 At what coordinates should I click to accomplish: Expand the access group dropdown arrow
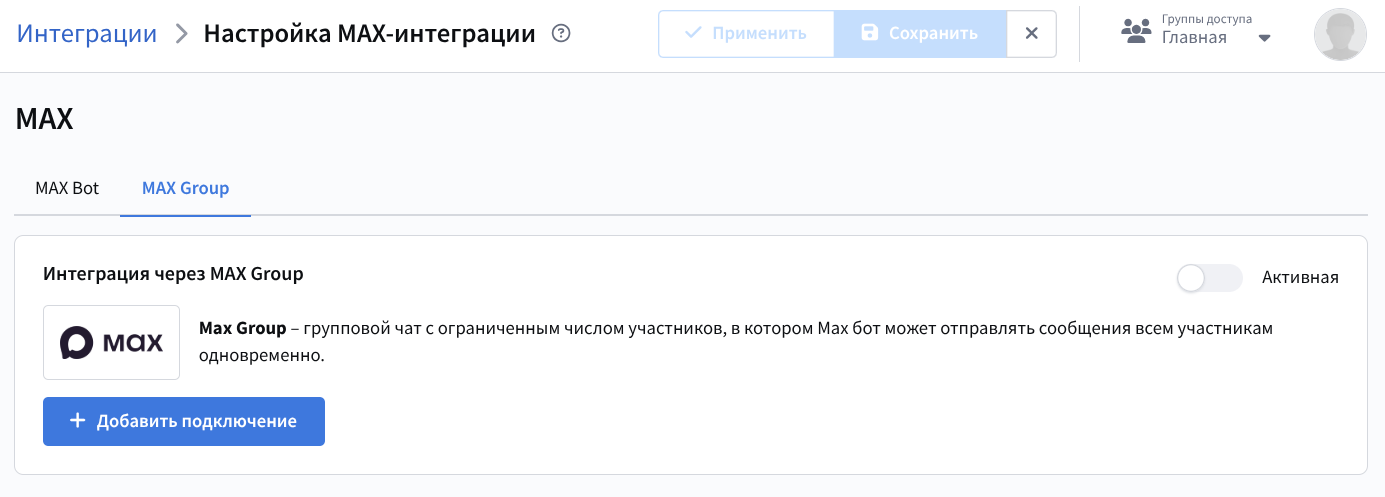pyautogui.click(x=1264, y=39)
